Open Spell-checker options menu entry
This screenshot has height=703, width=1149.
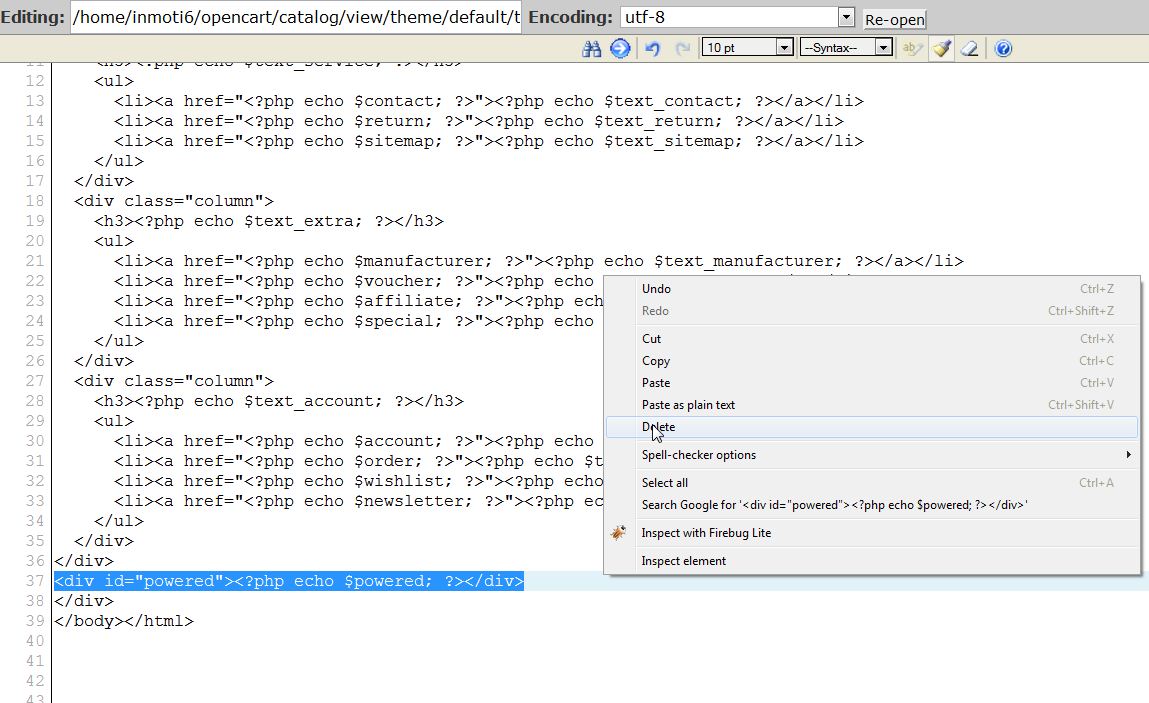[872, 454]
